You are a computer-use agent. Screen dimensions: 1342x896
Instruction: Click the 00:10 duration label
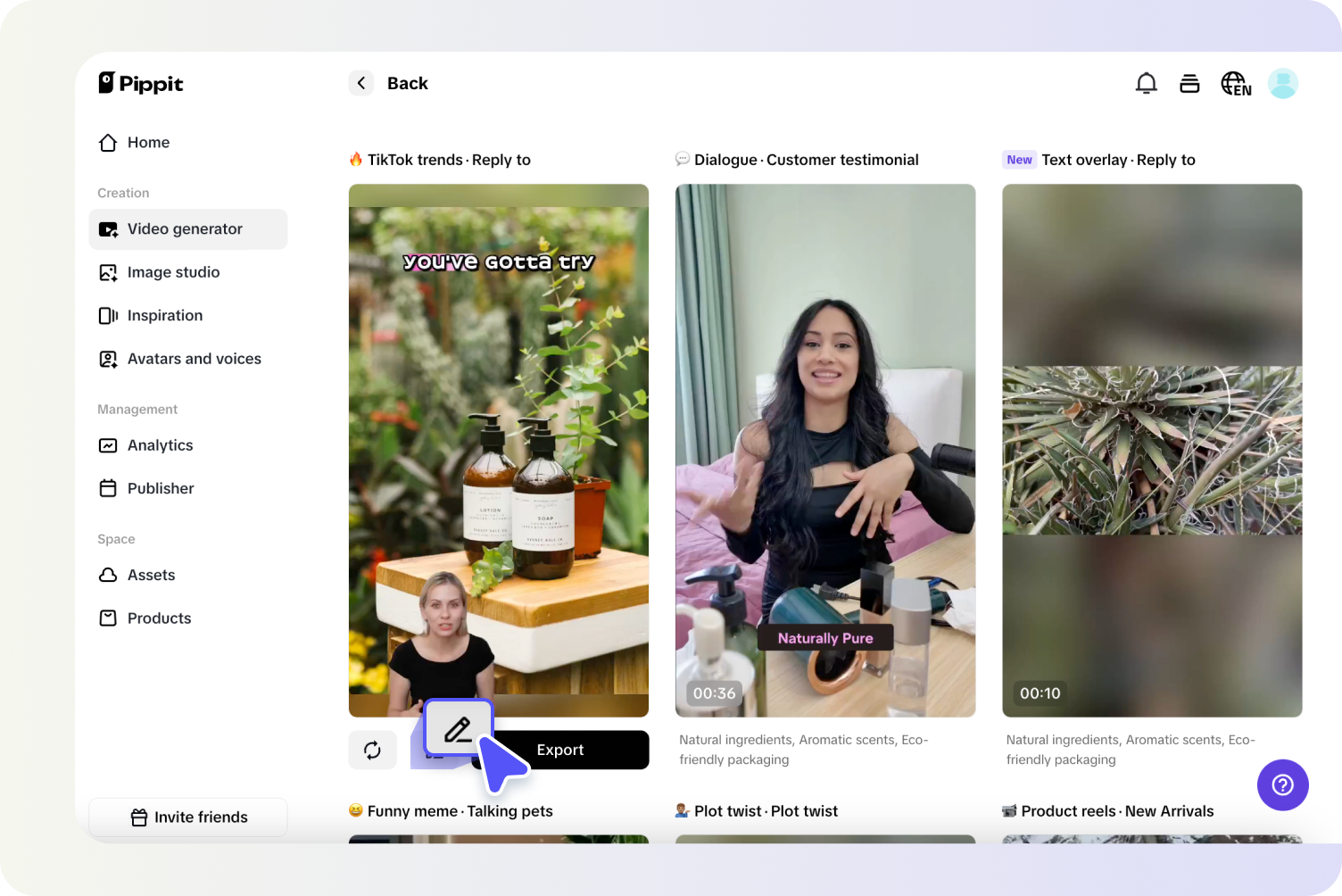tap(1040, 693)
